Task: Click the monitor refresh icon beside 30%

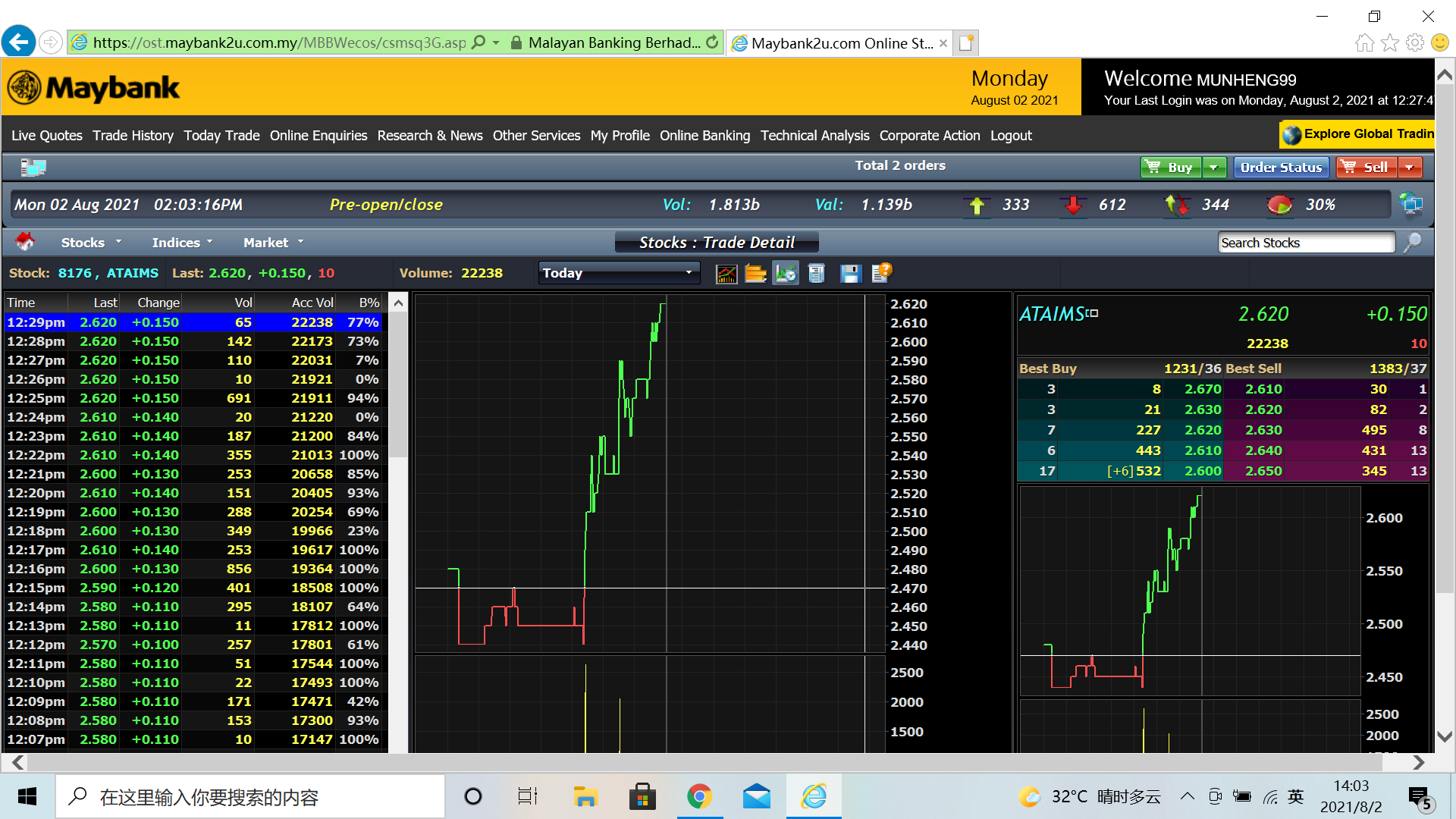Action: pyautogui.click(x=1410, y=204)
